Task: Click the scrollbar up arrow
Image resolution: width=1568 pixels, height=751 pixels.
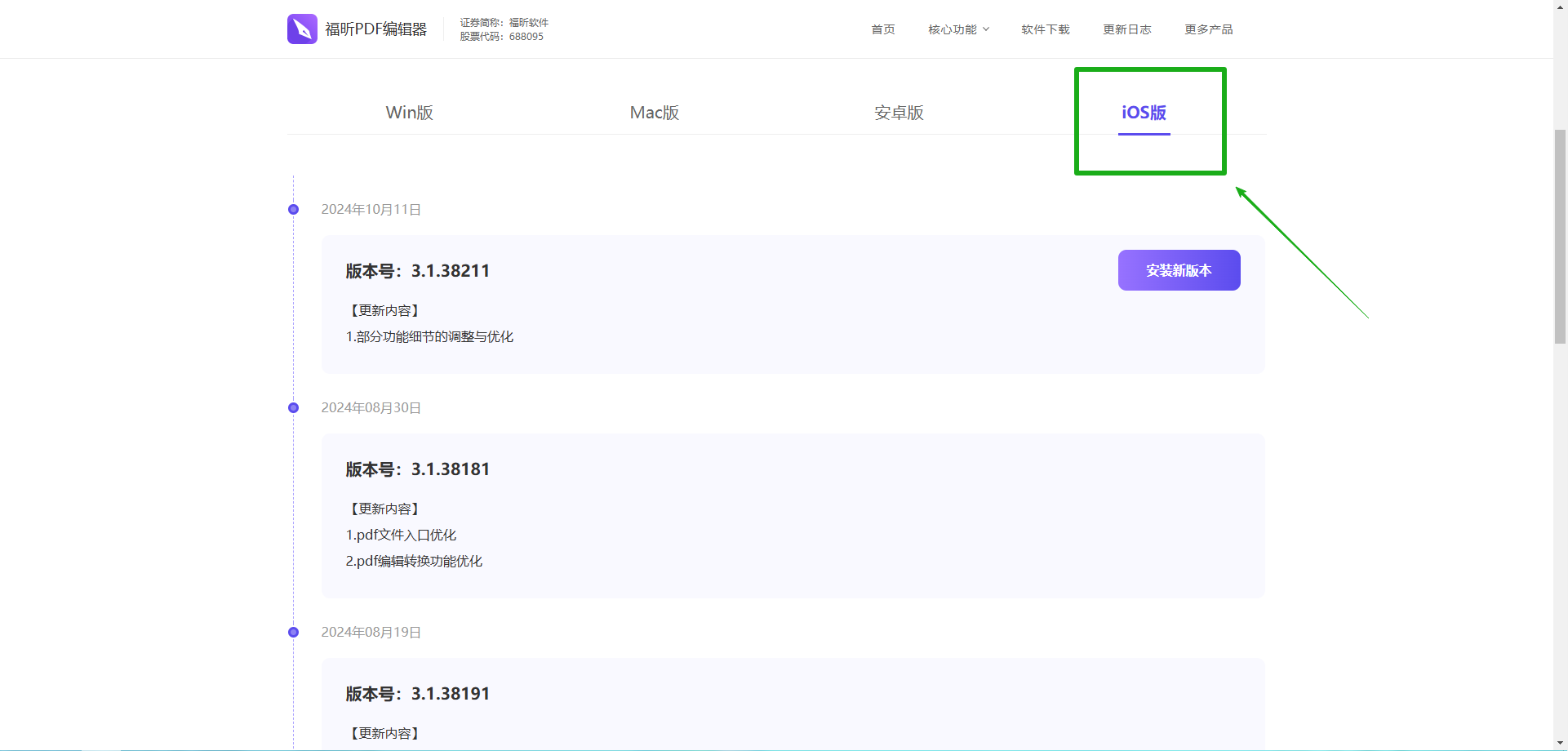Action: 1560,7
